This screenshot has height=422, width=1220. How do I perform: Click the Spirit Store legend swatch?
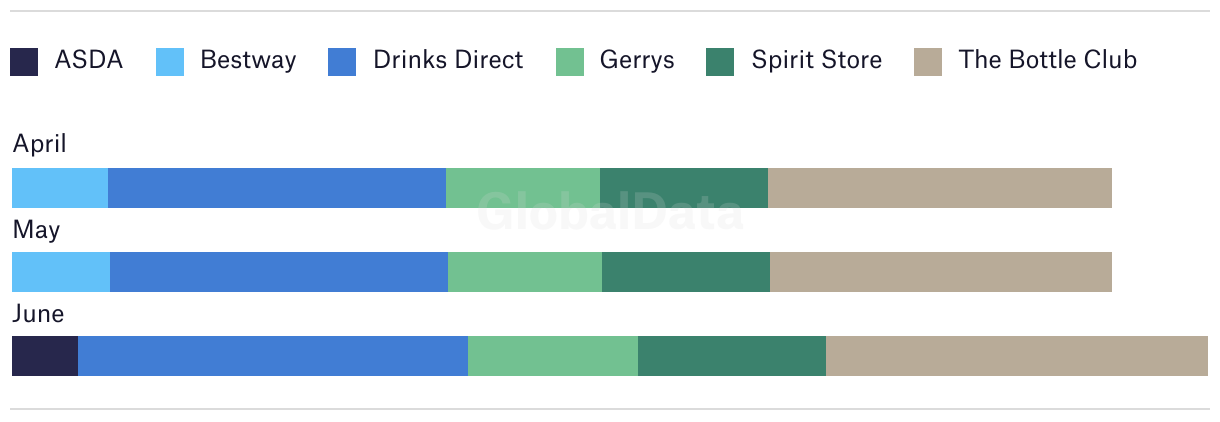coord(720,62)
